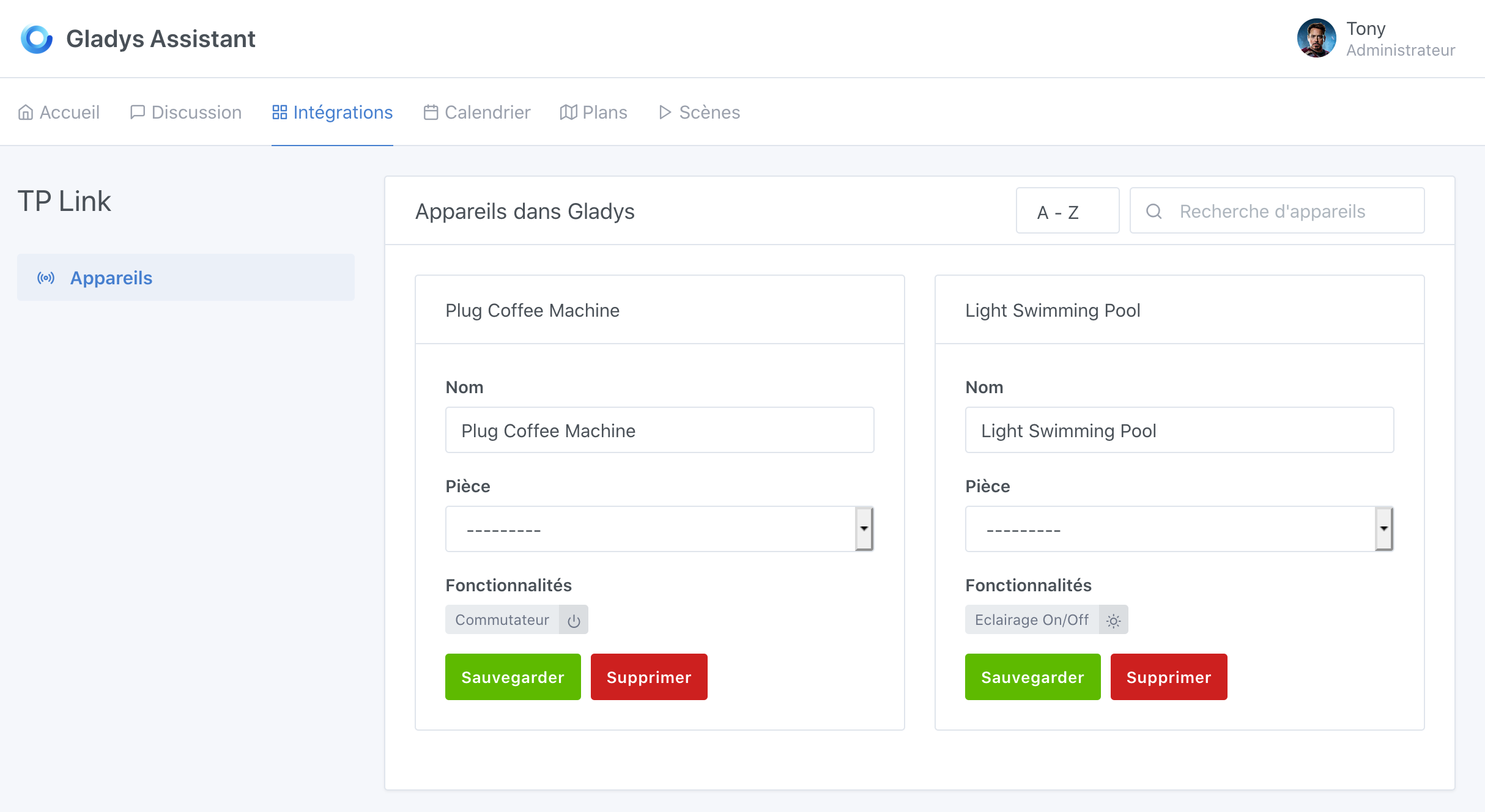This screenshot has height=812, width=1485.
Task: Click the sun icon on Eclairage badge
Action: pos(1113,621)
